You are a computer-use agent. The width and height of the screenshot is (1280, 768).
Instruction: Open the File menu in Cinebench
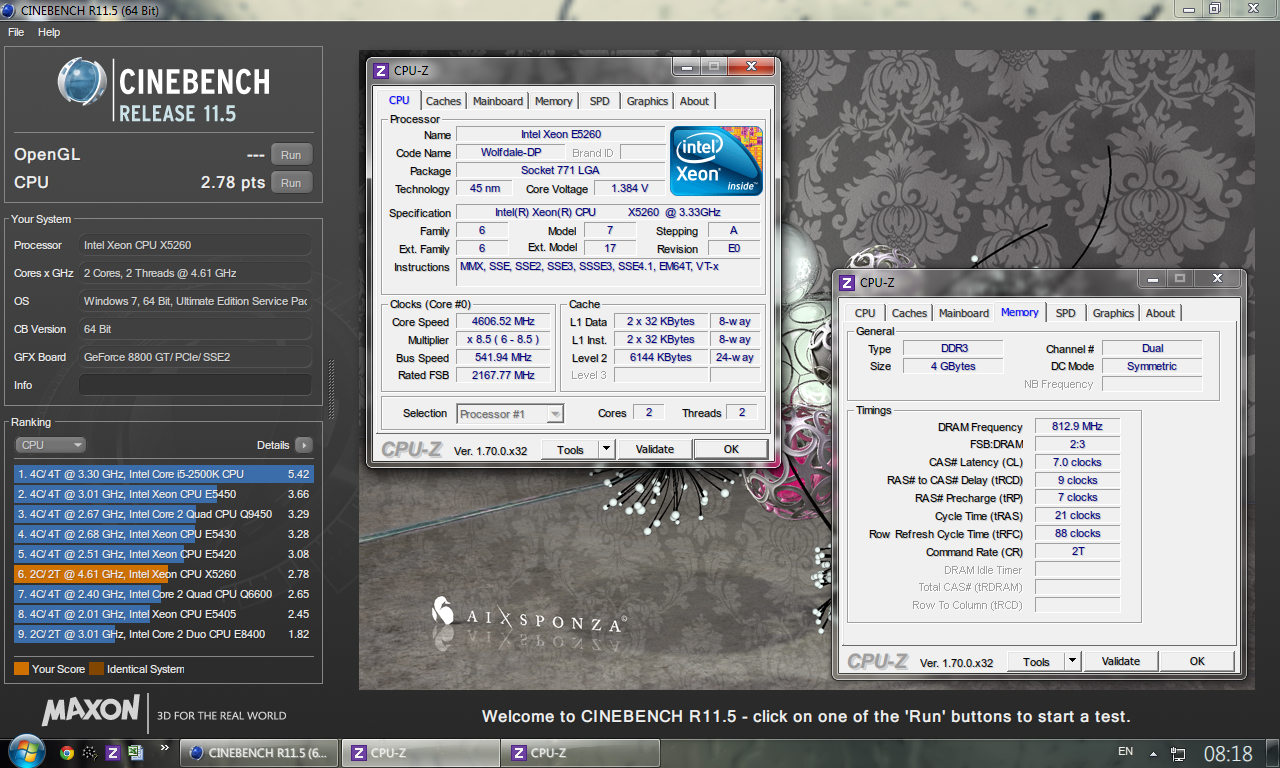tap(16, 32)
